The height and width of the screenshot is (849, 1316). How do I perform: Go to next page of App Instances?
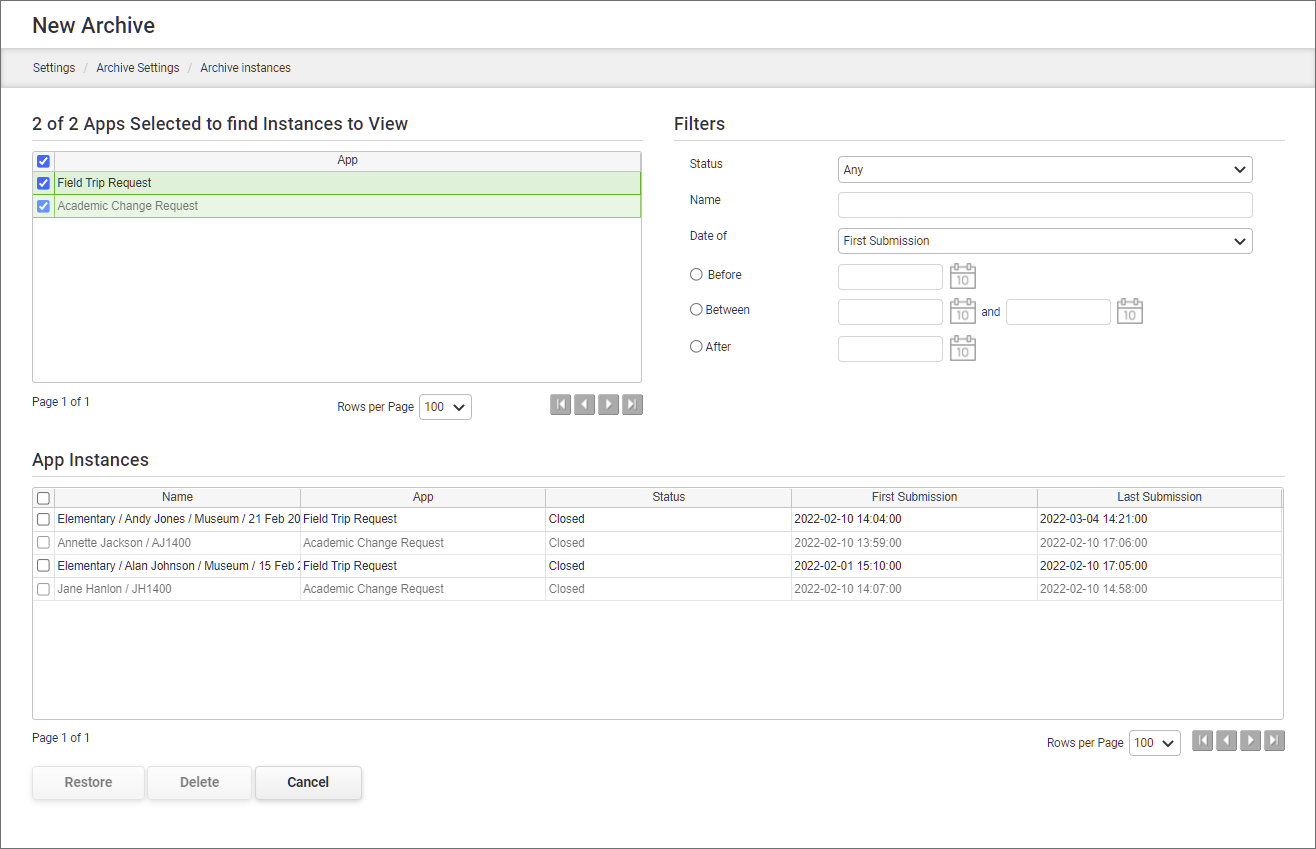1250,741
